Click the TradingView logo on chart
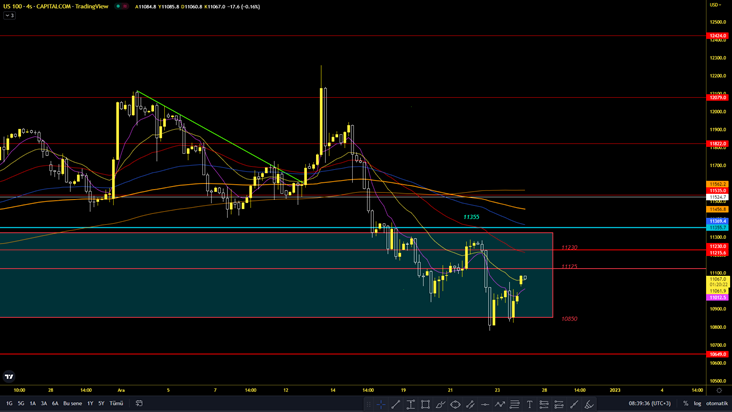 pos(9,376)
